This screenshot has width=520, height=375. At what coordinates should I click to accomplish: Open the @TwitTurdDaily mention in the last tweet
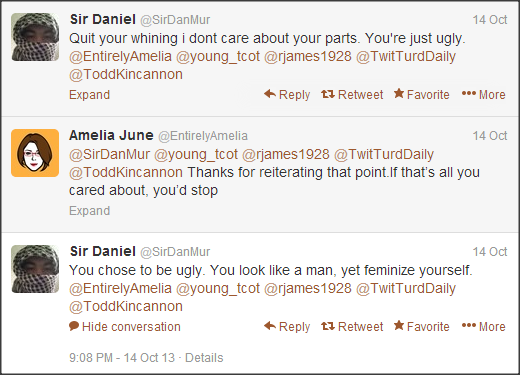[x=406, y=288]
